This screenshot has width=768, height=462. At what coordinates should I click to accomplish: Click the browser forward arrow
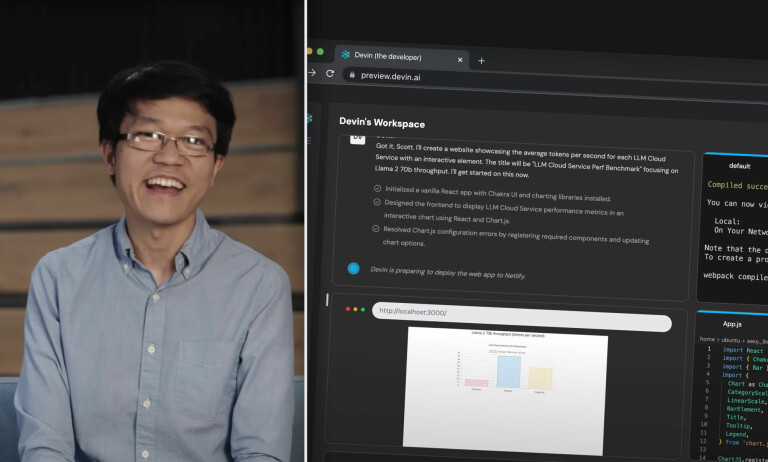(x=312, y=73)
